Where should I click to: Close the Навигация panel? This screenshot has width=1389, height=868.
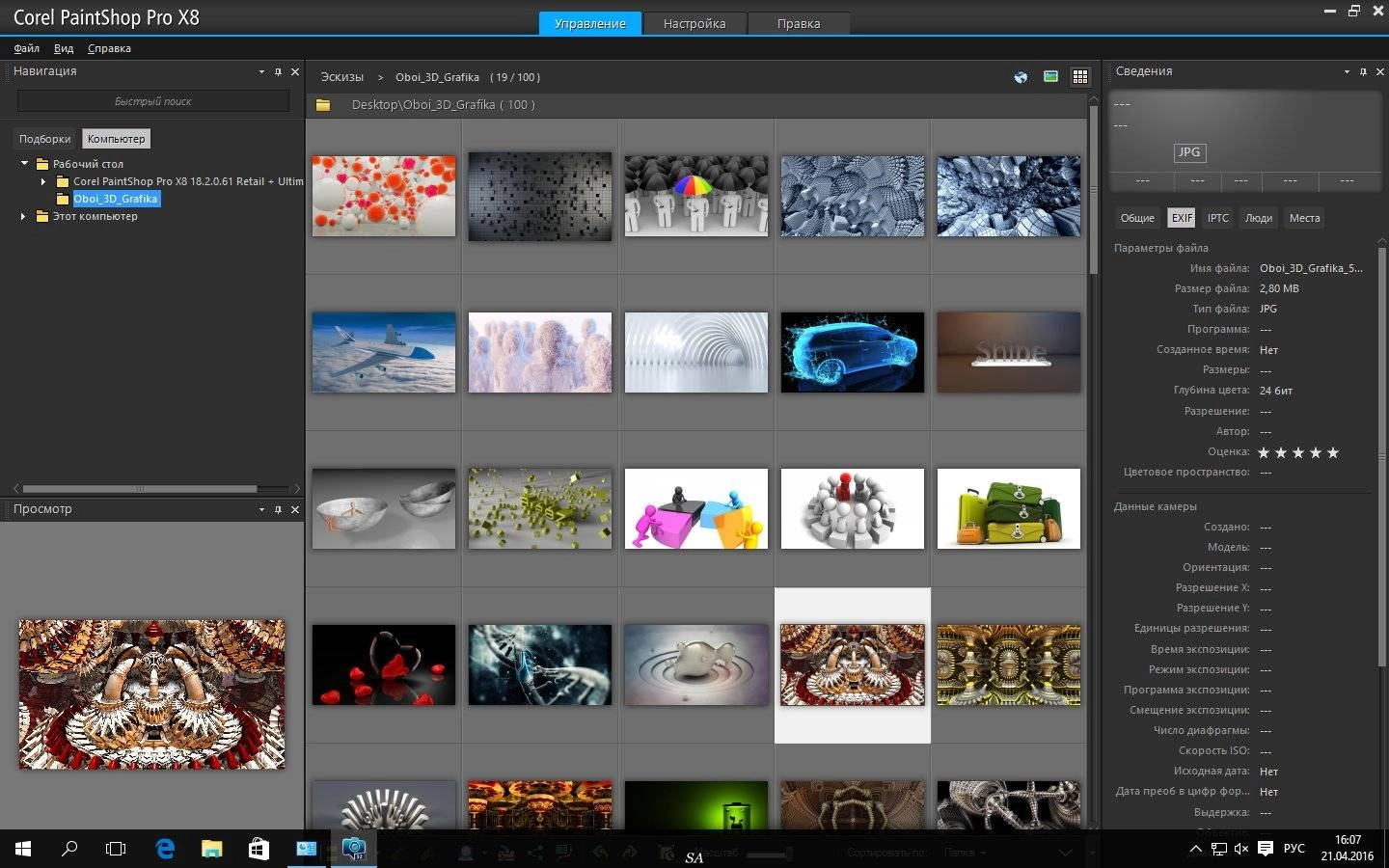295,71
